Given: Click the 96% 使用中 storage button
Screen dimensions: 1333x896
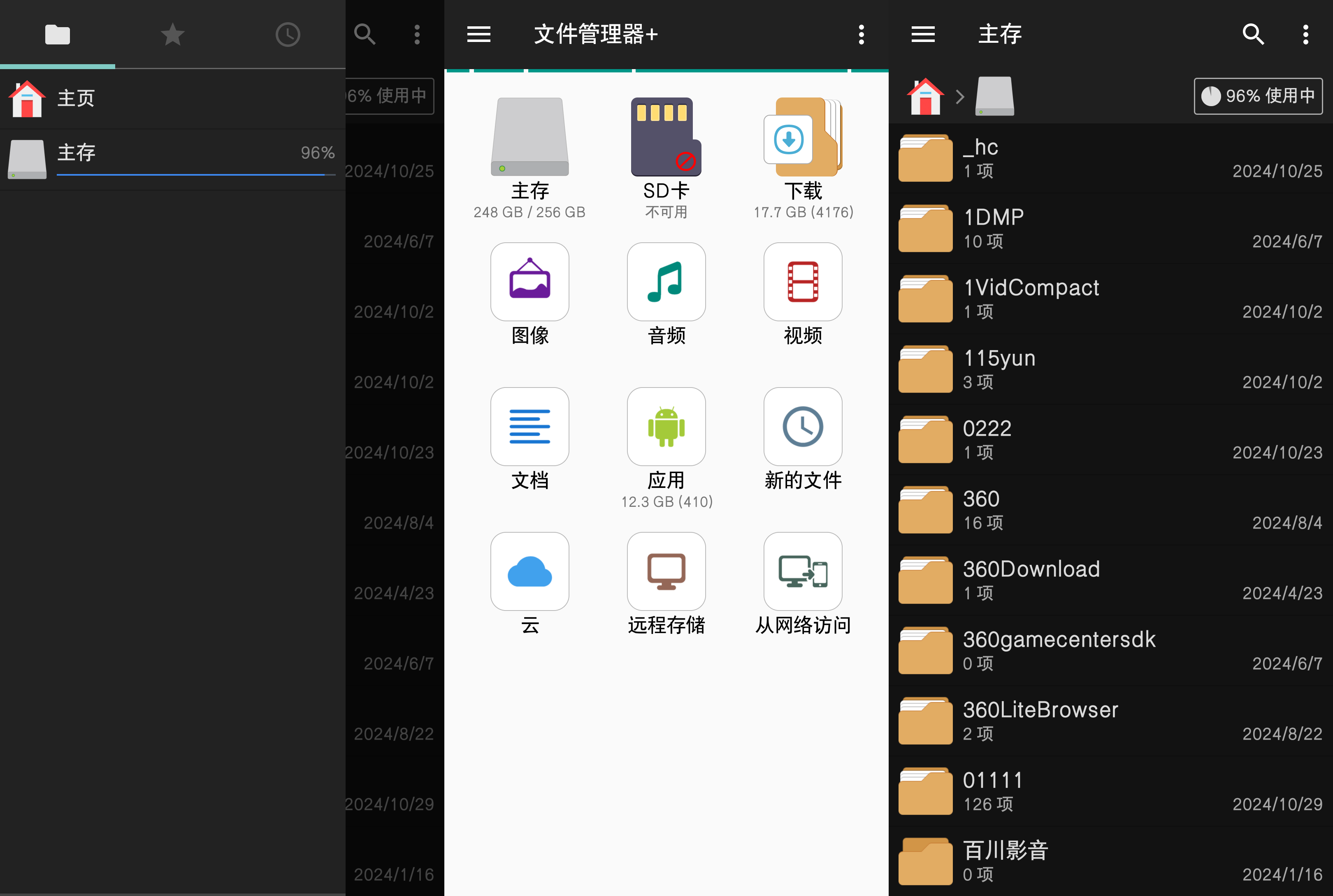Looking at the screenshot, I should [x=1258, y=96].
